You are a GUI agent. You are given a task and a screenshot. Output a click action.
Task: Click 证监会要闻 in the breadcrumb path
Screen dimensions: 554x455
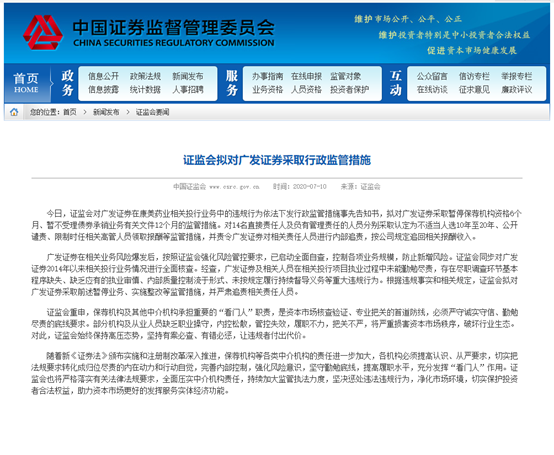point(152,112)
